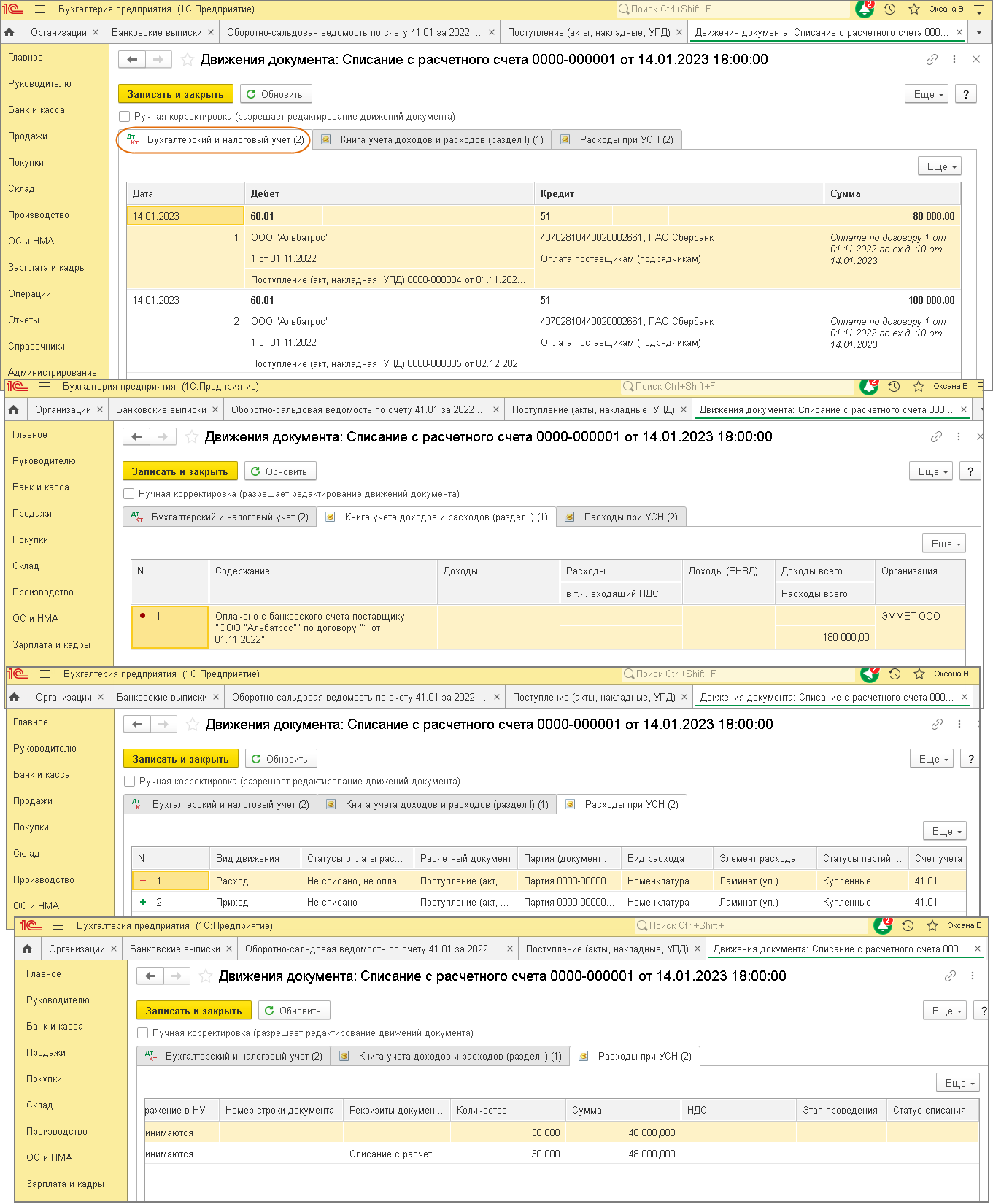This screenshot has height=1204, width=993.
Task: Expand Еще dropdown above Счет учета column
Action: coord(945,831)
